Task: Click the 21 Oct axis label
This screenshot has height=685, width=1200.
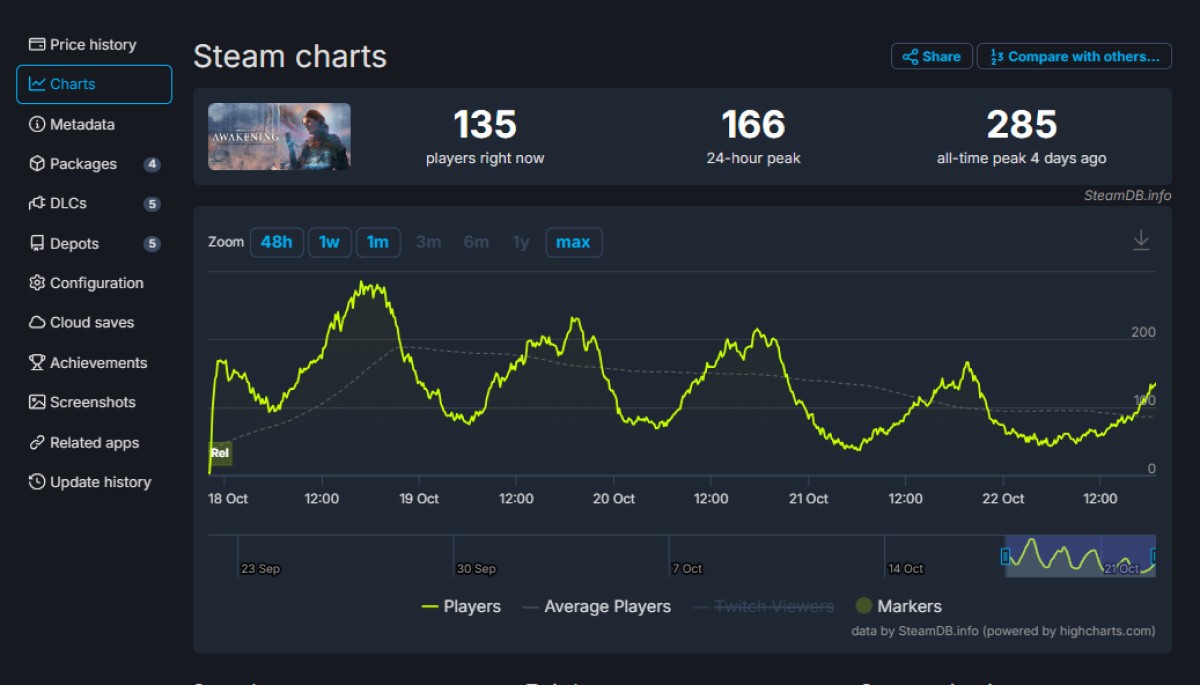Action: tap(808, 499)
